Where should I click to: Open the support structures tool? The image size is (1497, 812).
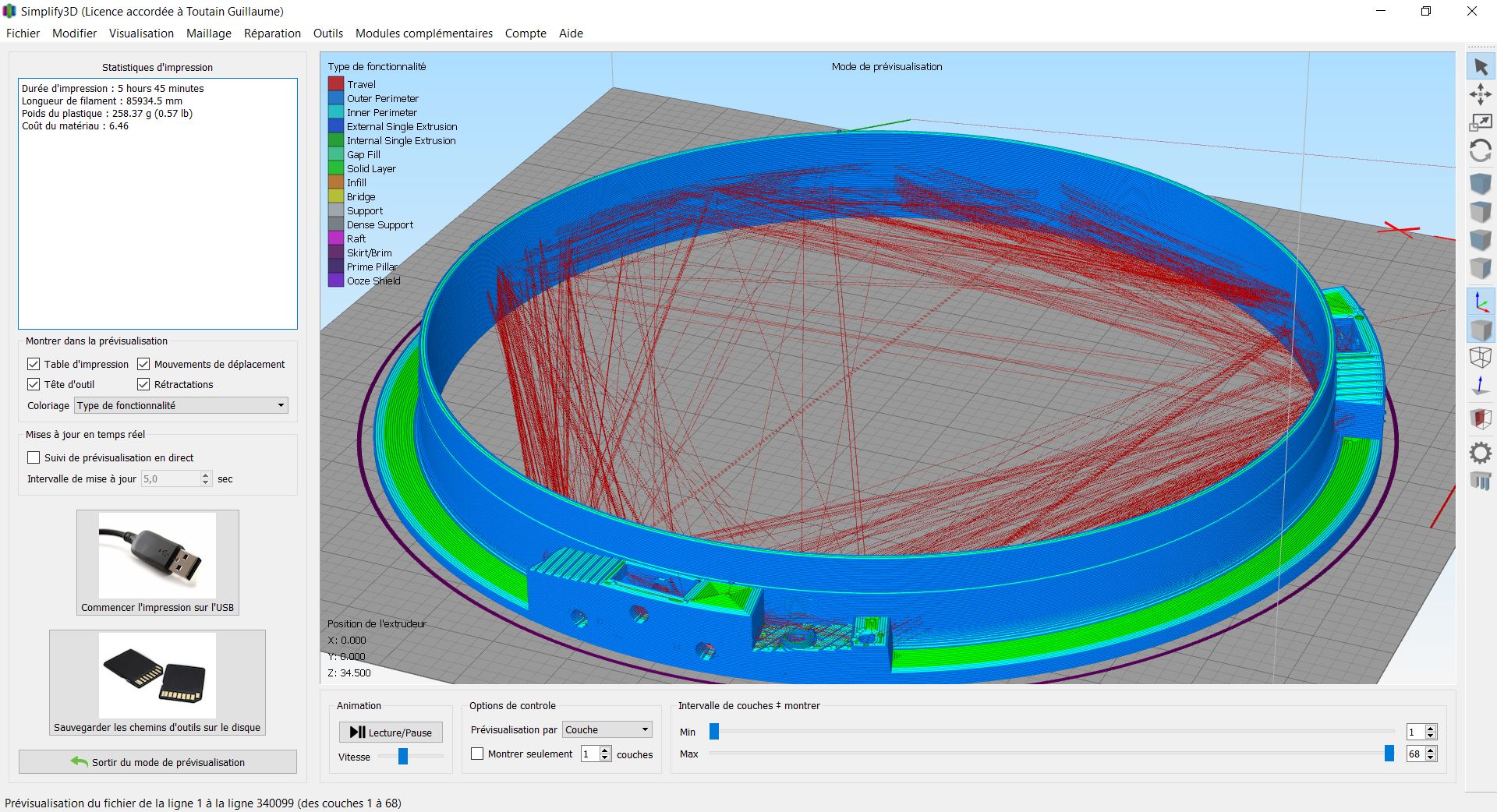click(x=1480, y=481)
